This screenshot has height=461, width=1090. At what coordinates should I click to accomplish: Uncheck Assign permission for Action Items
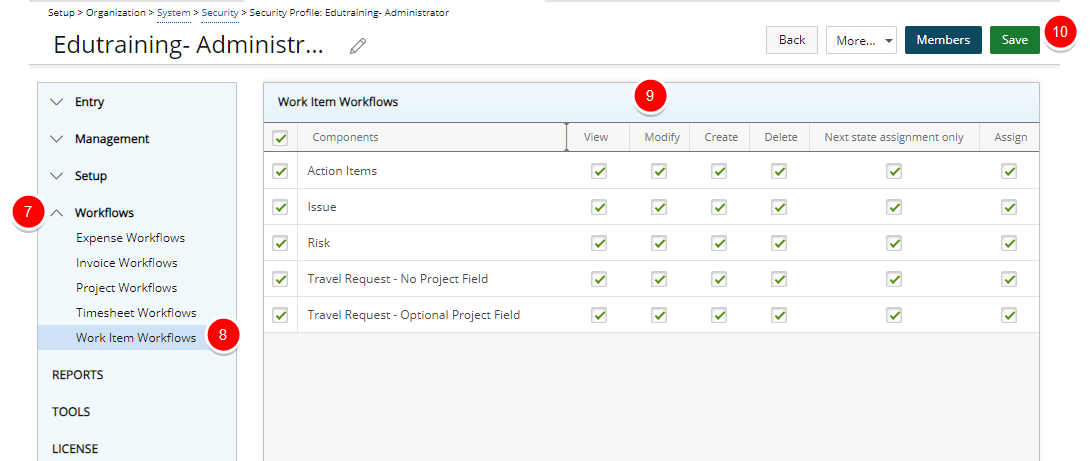[x=1009, y=171]
